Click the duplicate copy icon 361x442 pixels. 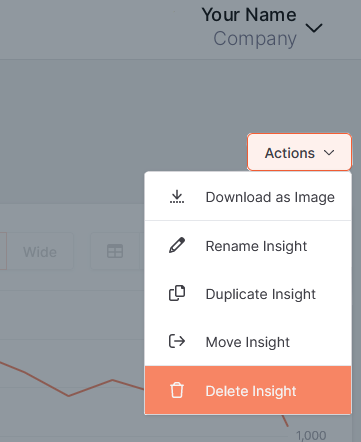[x=177, y=293]
